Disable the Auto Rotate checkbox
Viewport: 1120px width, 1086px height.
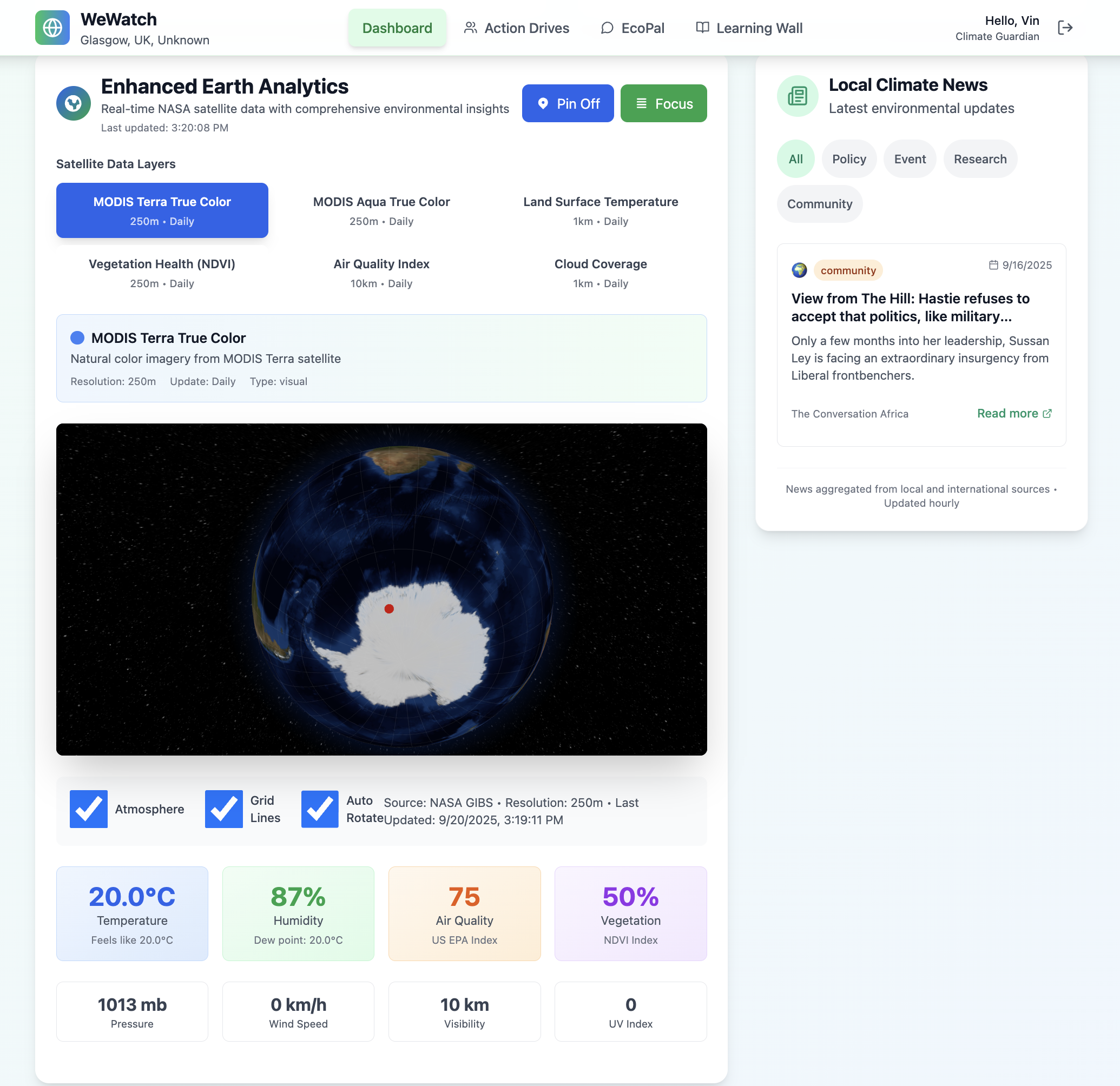tap(319, 809)
